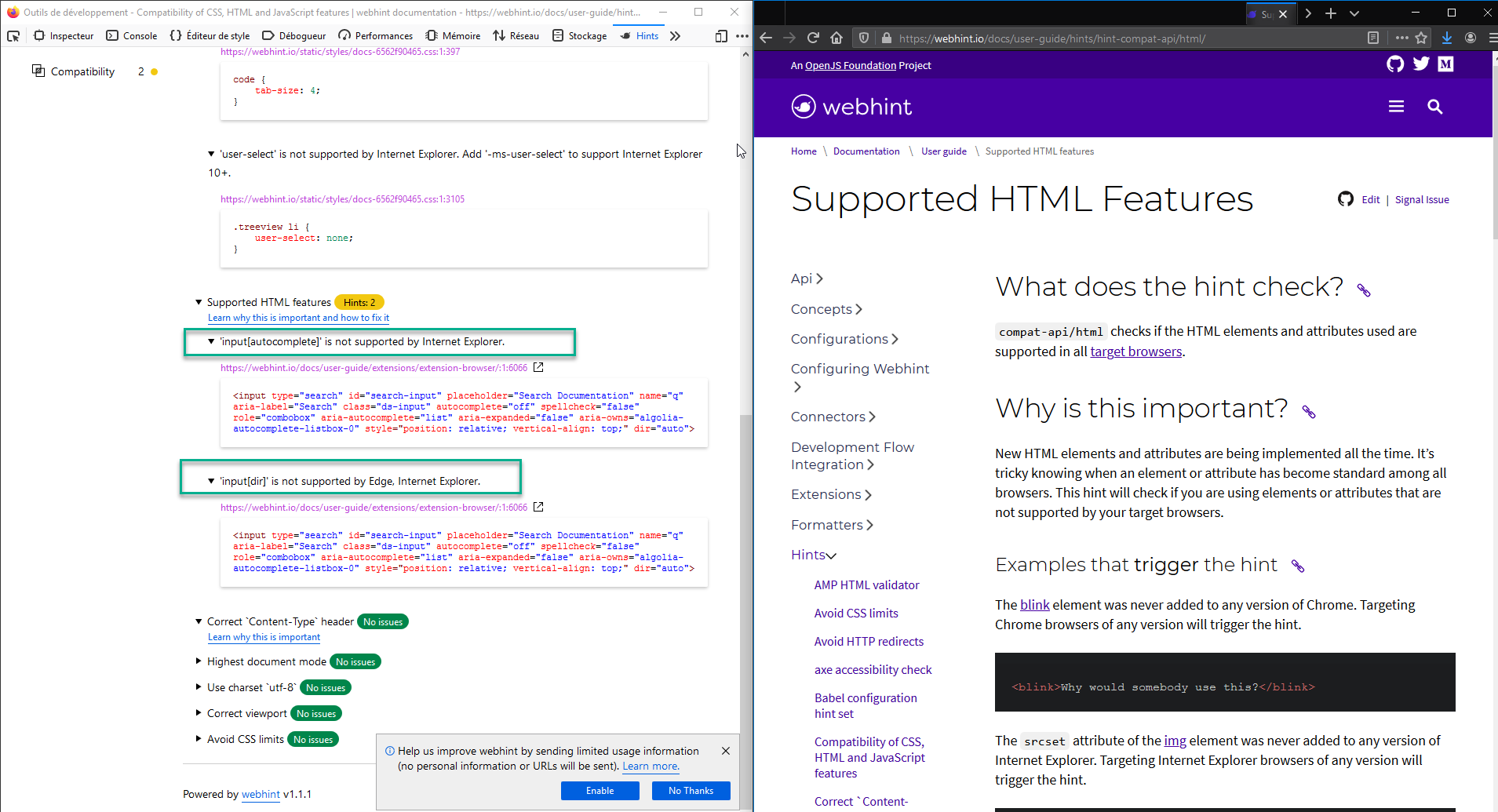Bookmark this page with star icon
1498x812 pixels.
1421,38
